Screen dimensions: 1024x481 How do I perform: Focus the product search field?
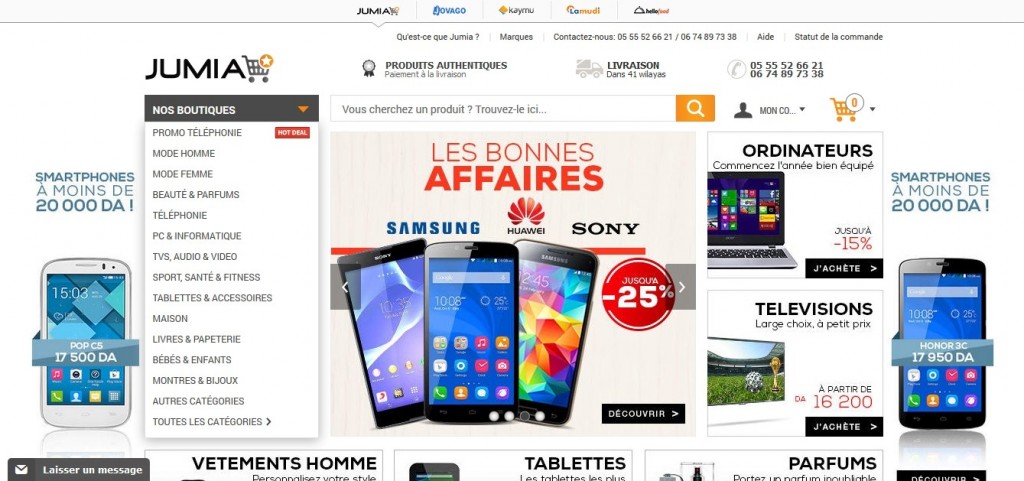coord(503,108)
